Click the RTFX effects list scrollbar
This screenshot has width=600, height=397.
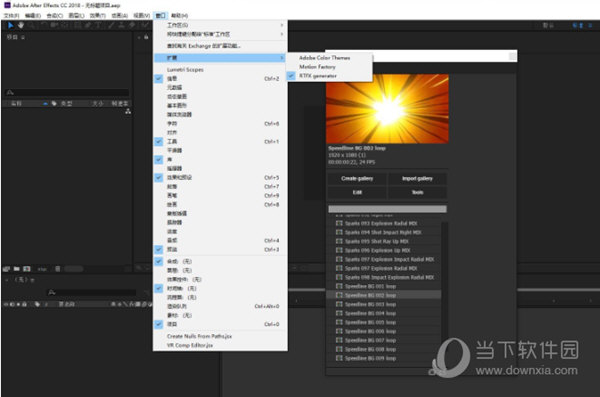point(444,293)
